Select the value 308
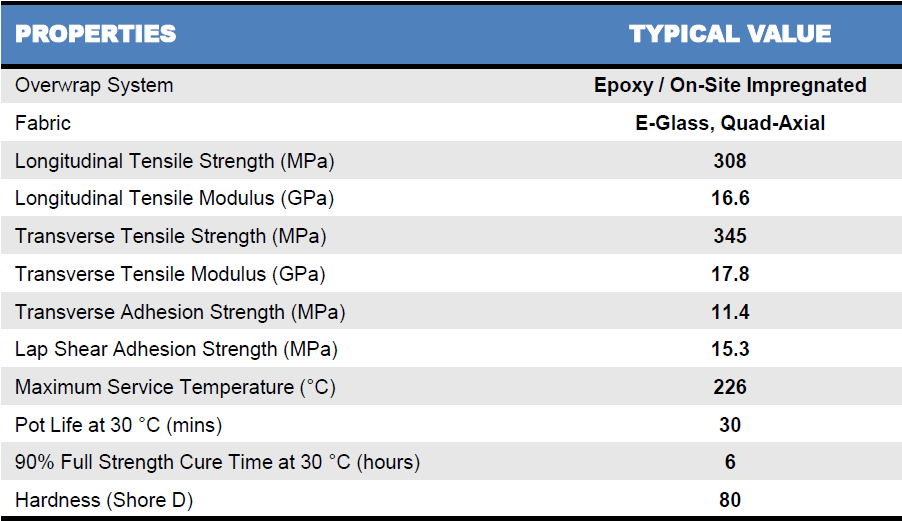Screen dimensions: 902x521 click(730, 161)
